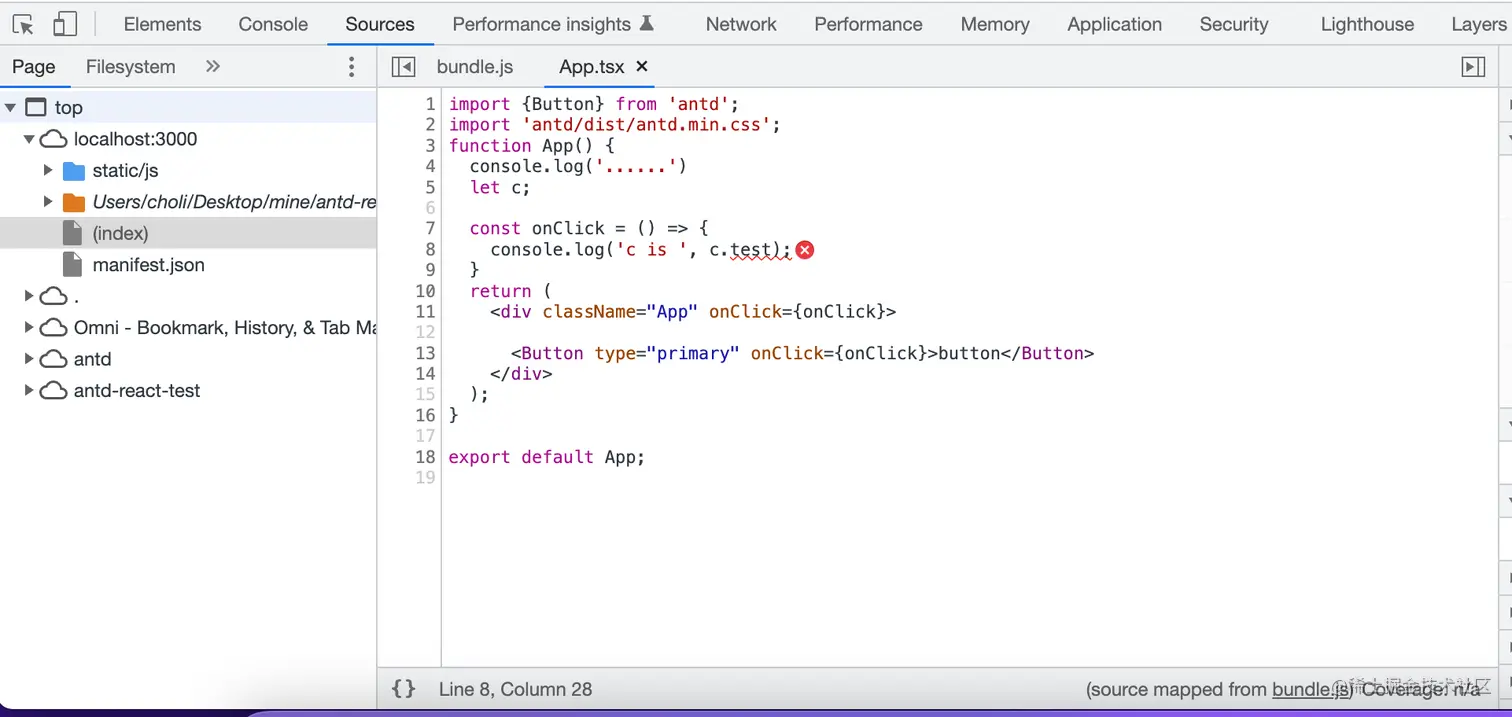
Task: Open the Performance tab
Action: [868, 24]
